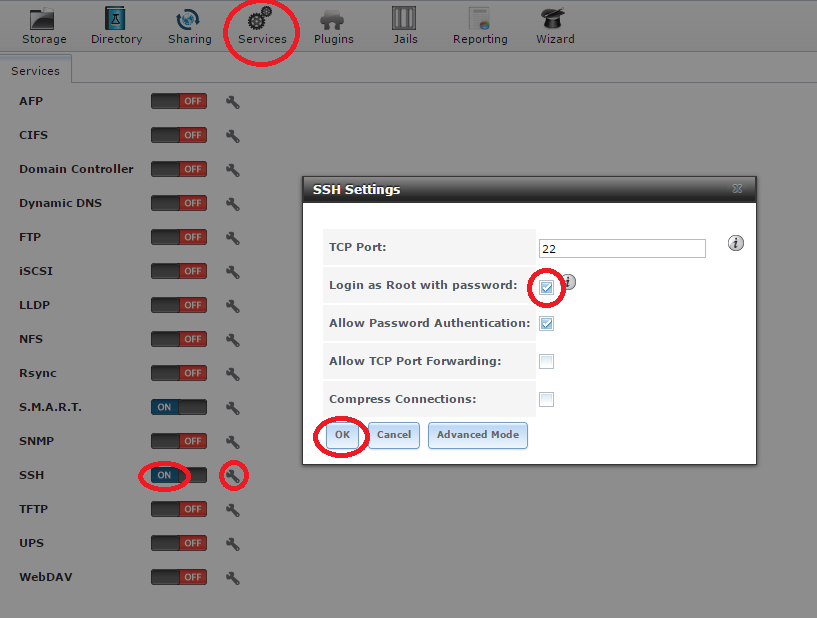Configure CIFS with its wrench icon
Screen dimensions: 817x618
233,136
